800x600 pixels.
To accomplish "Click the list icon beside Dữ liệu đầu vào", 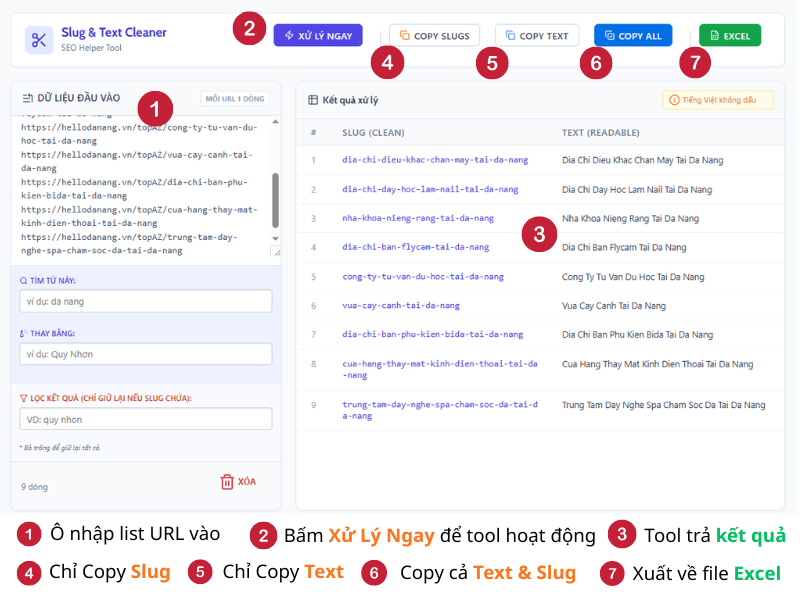I will click(x=28, y=98).
